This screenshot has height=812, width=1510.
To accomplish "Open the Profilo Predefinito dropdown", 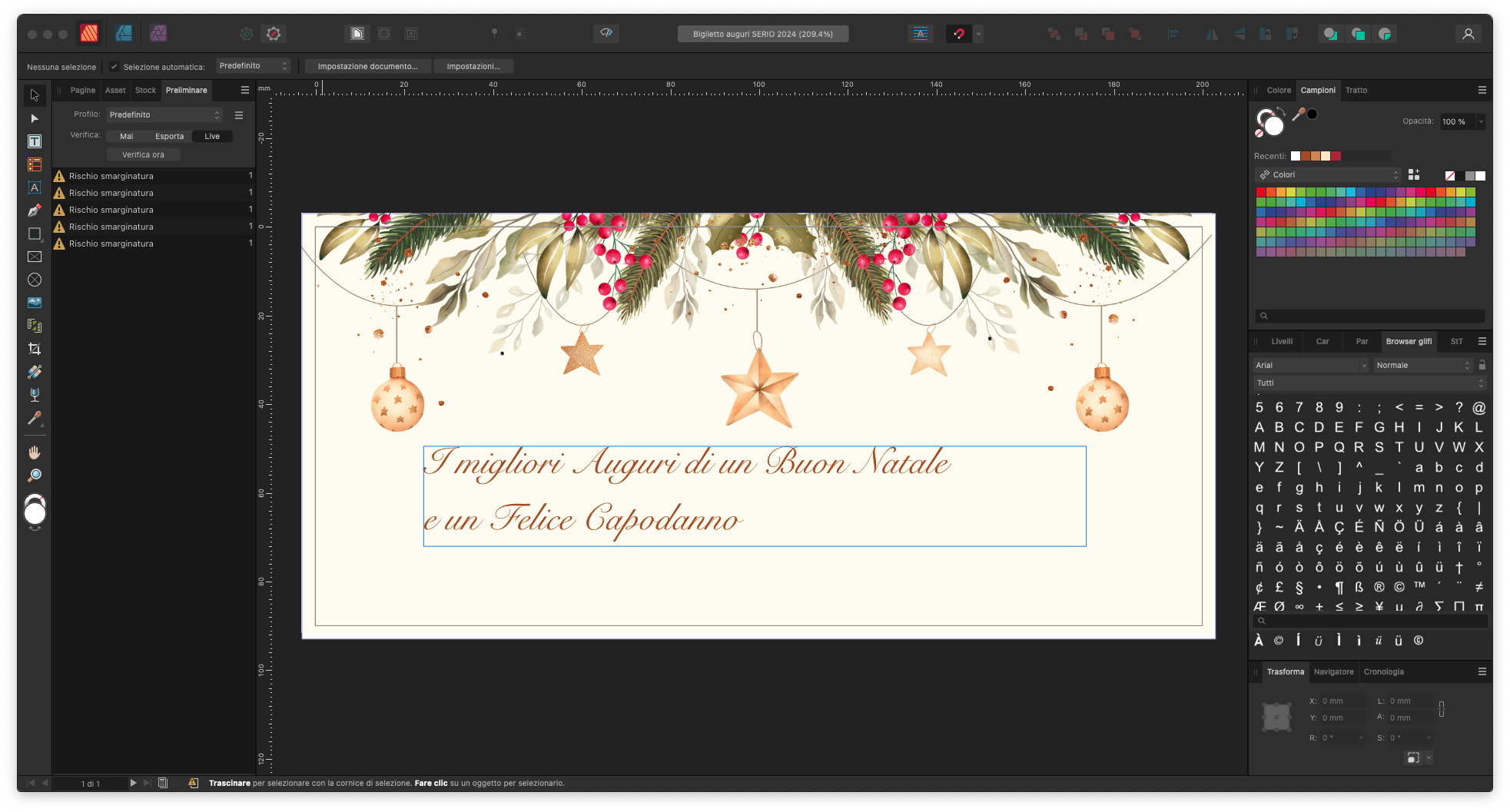I will click(164, 114).
